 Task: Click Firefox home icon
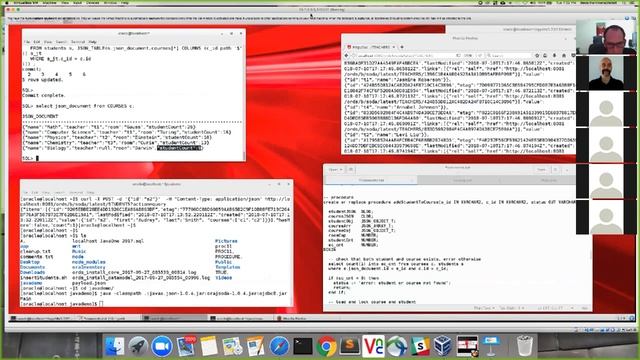click(564, 56)
